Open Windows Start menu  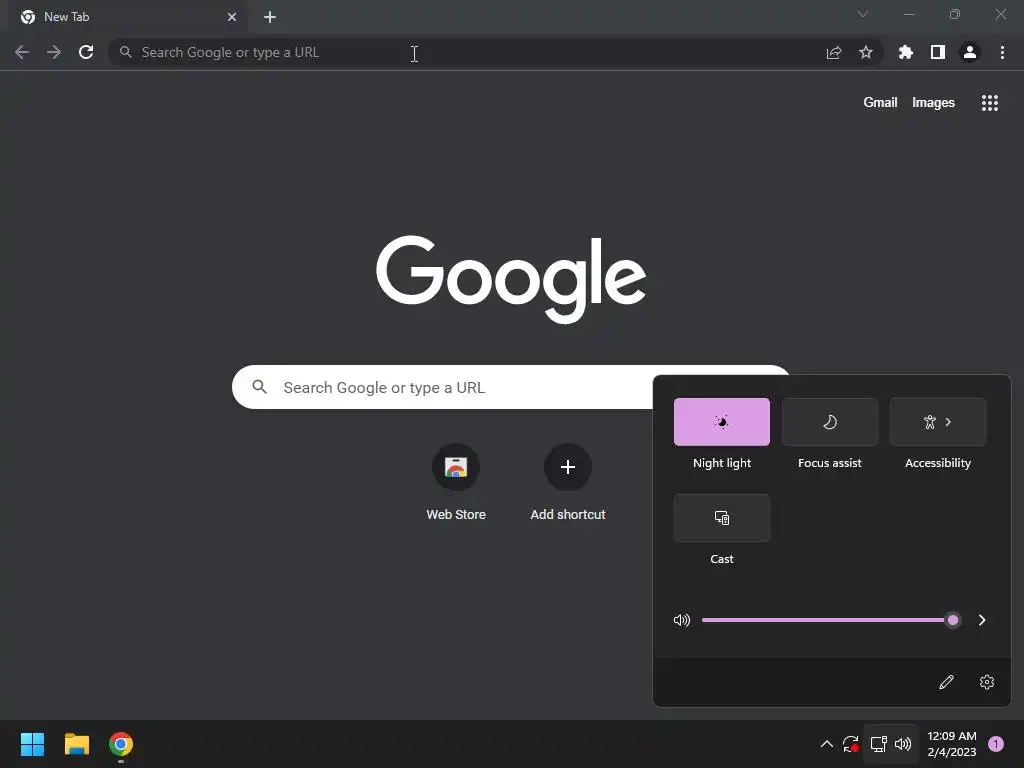(32, 744)
